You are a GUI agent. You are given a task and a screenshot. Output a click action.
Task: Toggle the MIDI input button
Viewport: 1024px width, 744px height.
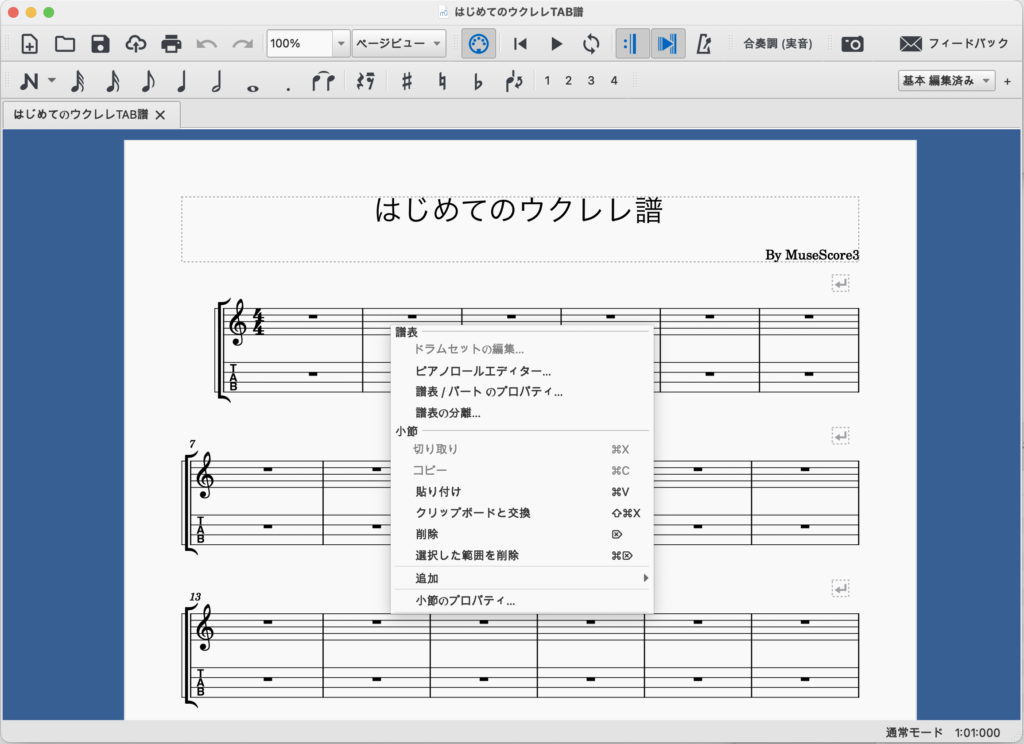coord(479,44)
